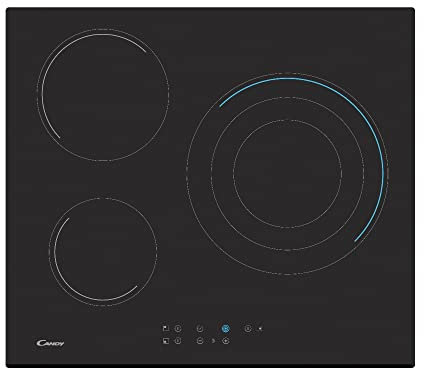
Task: Click the indicator between minus and plus
Action: pos(213,341)
